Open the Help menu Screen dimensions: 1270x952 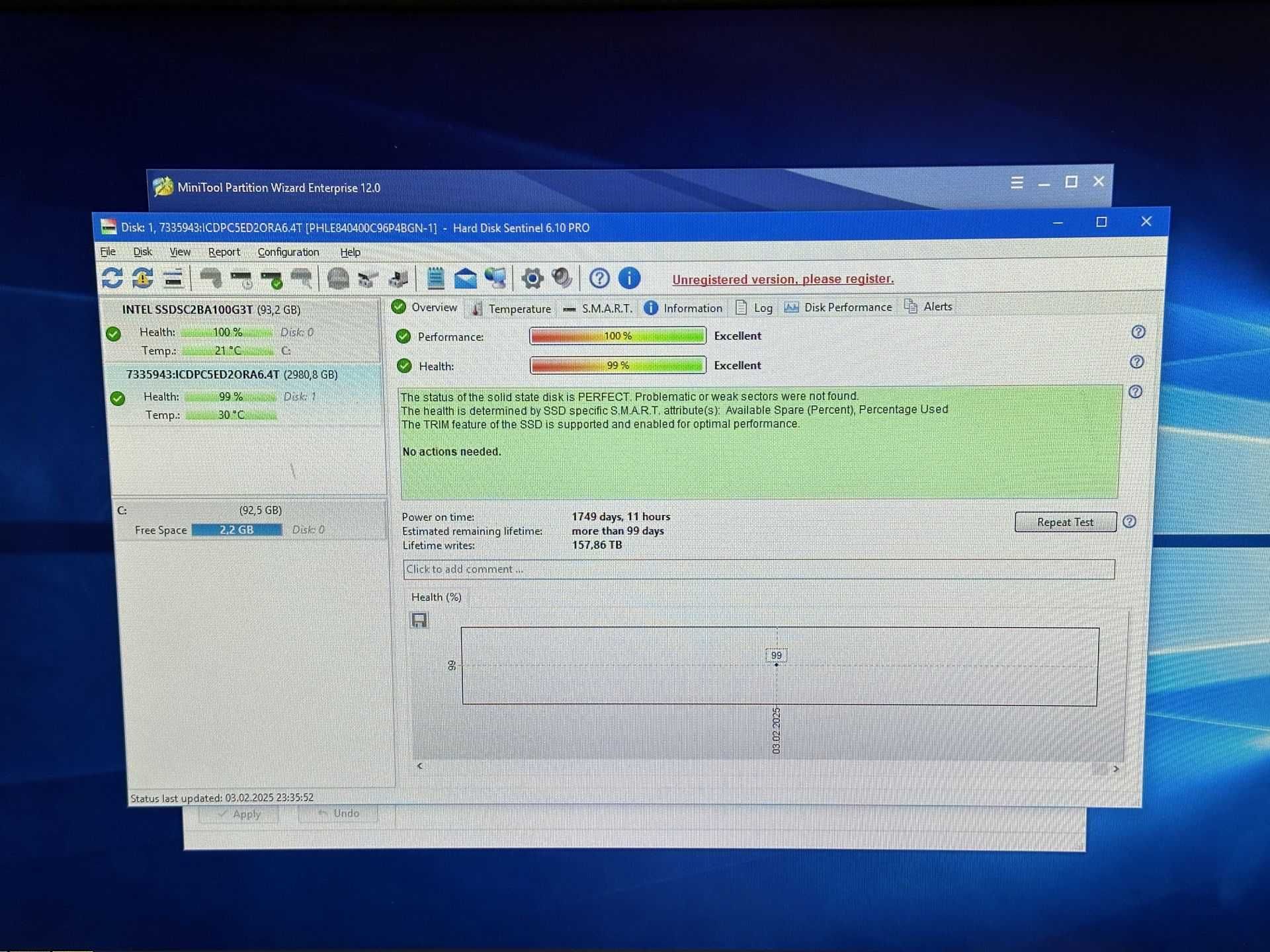click(350, 252)
